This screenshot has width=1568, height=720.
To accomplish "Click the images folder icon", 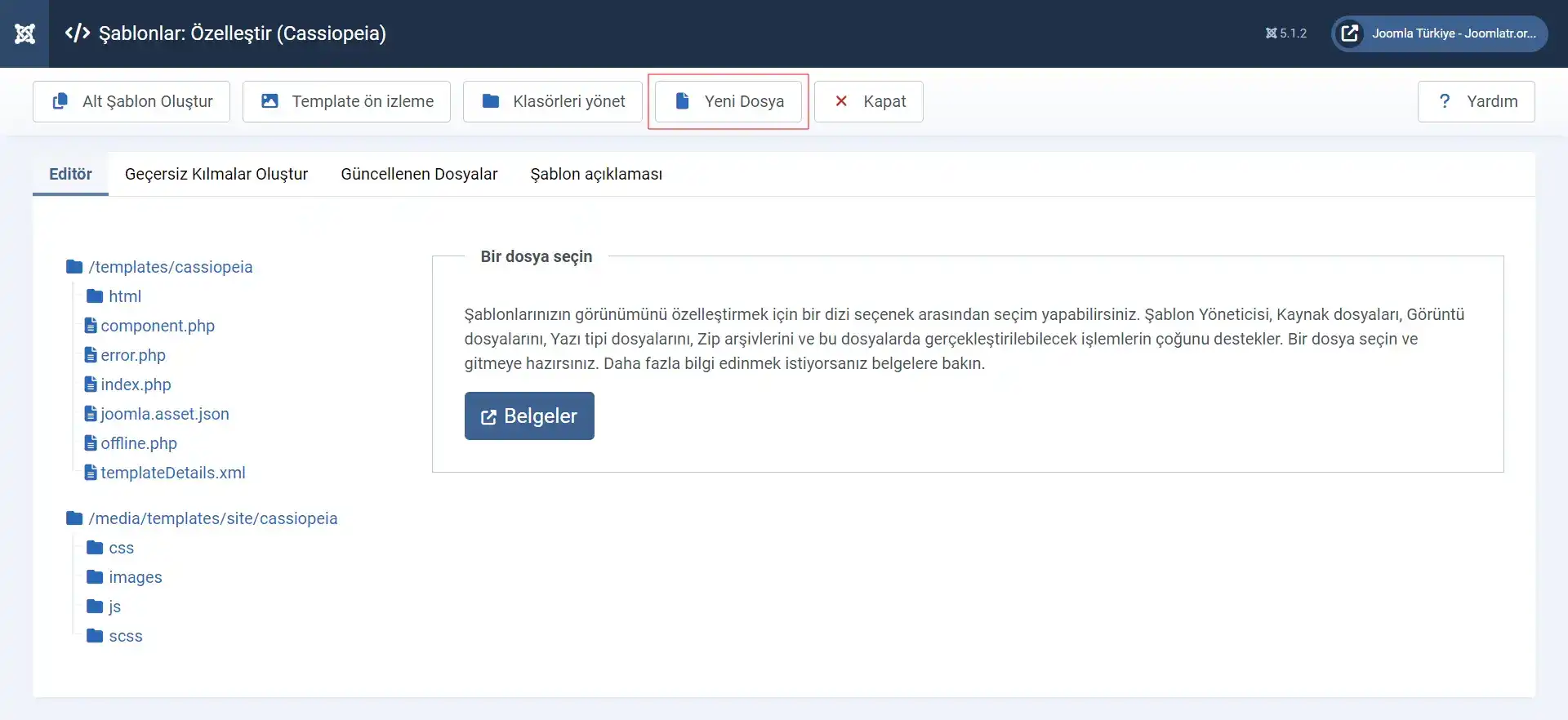I will coord(95,577).
